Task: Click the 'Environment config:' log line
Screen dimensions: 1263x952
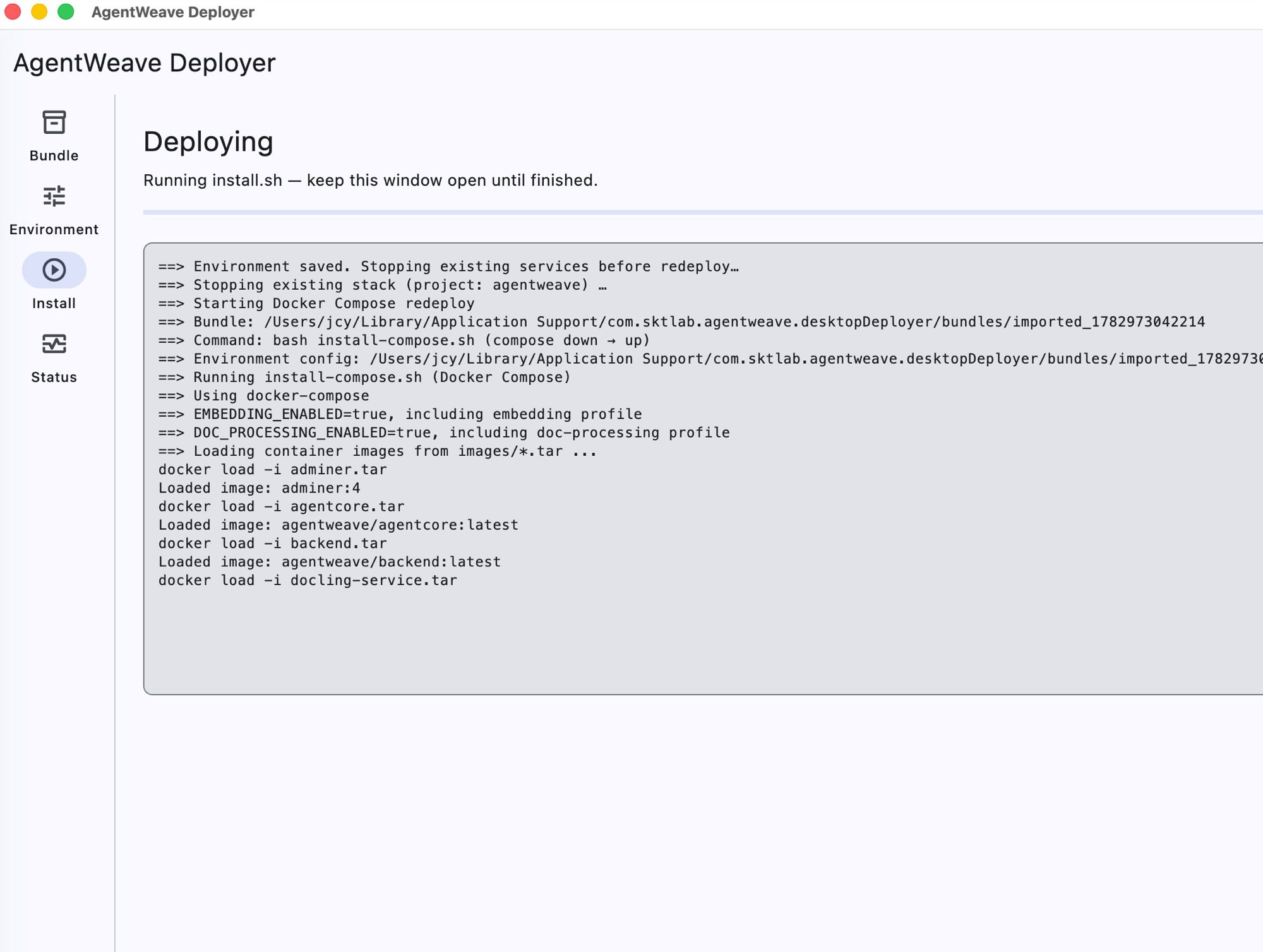Action: (710, 359)
